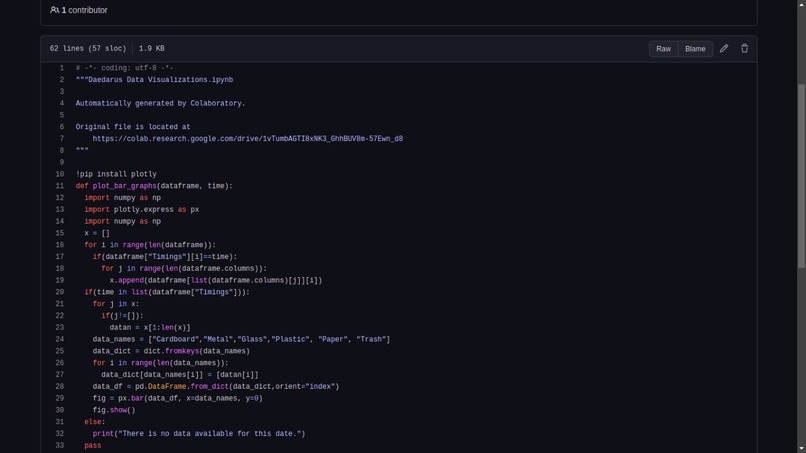Click the contributors people icon
Screen dimensions: 806x453
54,10
